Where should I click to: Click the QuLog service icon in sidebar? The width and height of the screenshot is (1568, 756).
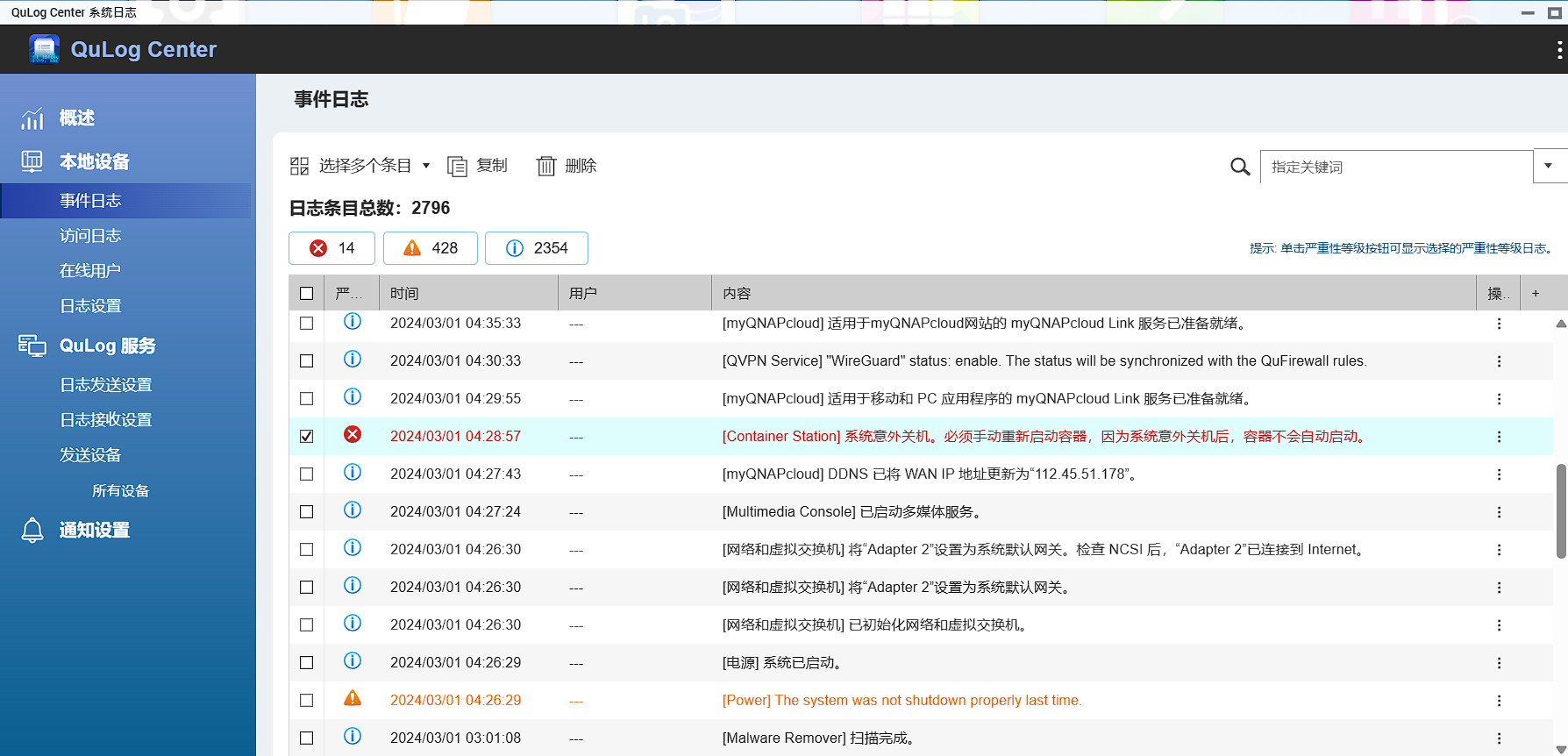[32, 346]
